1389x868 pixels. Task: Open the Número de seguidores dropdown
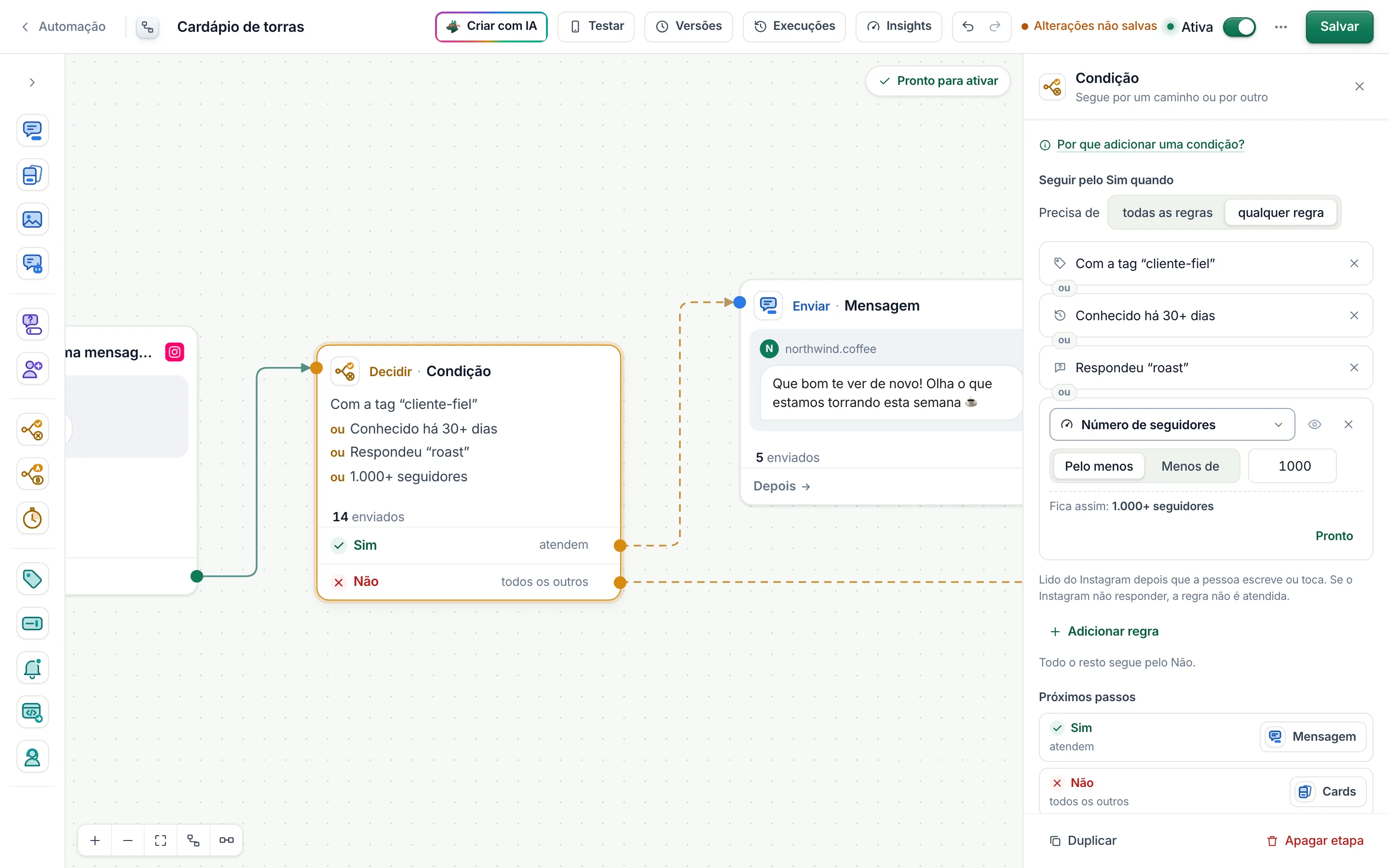pyautogui.click(x=1171, y=424)
